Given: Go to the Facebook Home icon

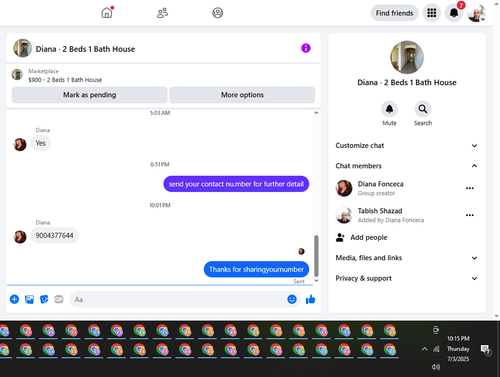Looking at the screenshot, I should click(x=107, y=13).
